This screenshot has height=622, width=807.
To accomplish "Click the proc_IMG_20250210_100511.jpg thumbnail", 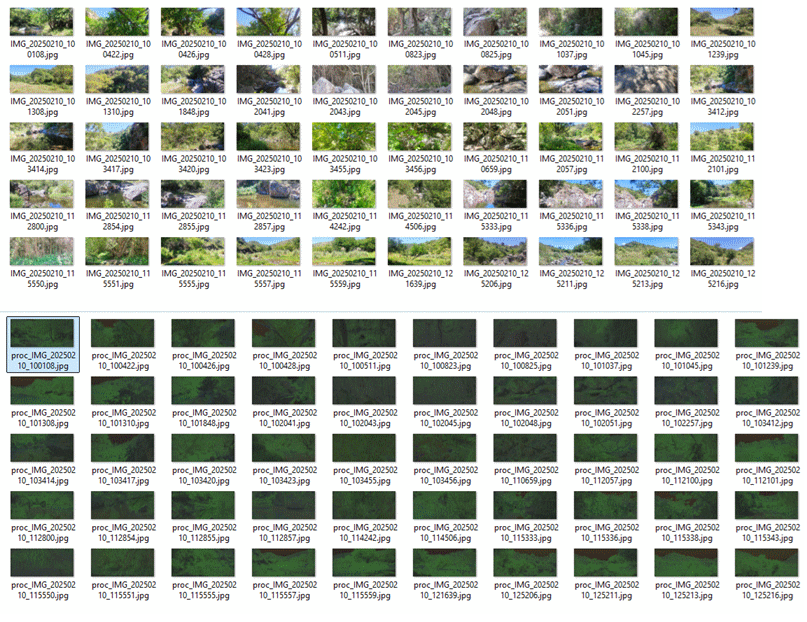I will point(364,334).
